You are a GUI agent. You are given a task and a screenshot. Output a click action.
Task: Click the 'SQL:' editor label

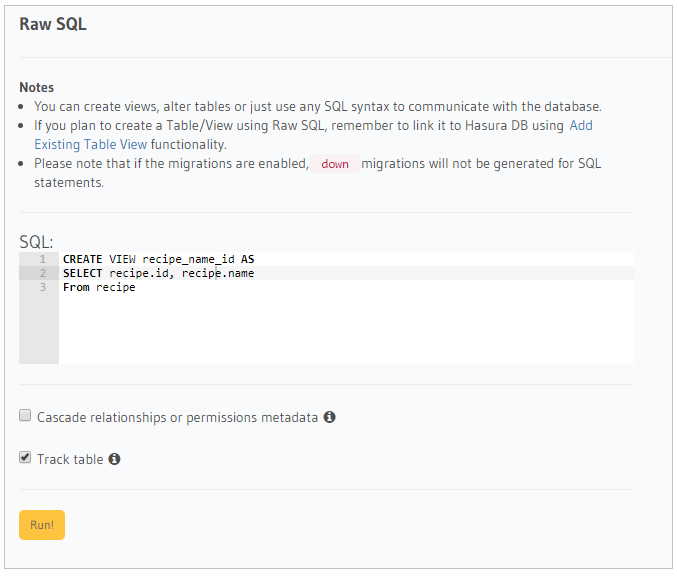coord(36,242)
